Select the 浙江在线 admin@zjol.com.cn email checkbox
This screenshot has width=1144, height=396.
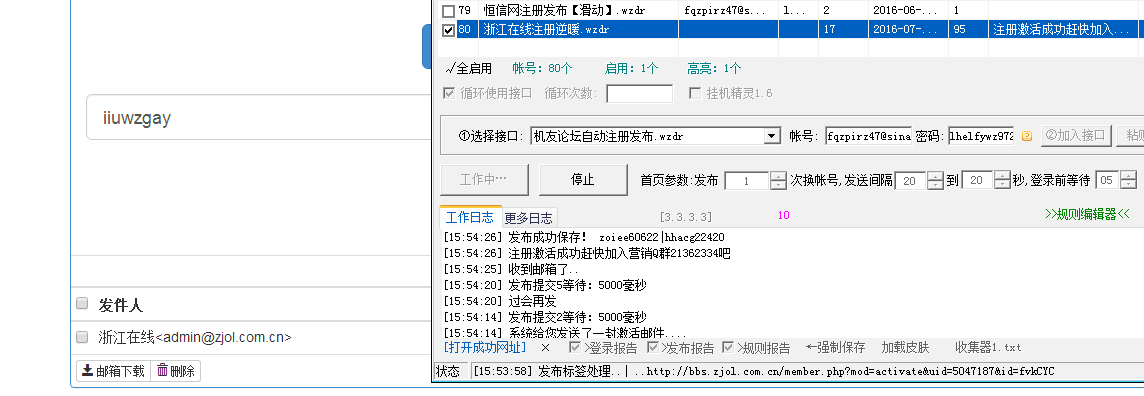point(82,337)
